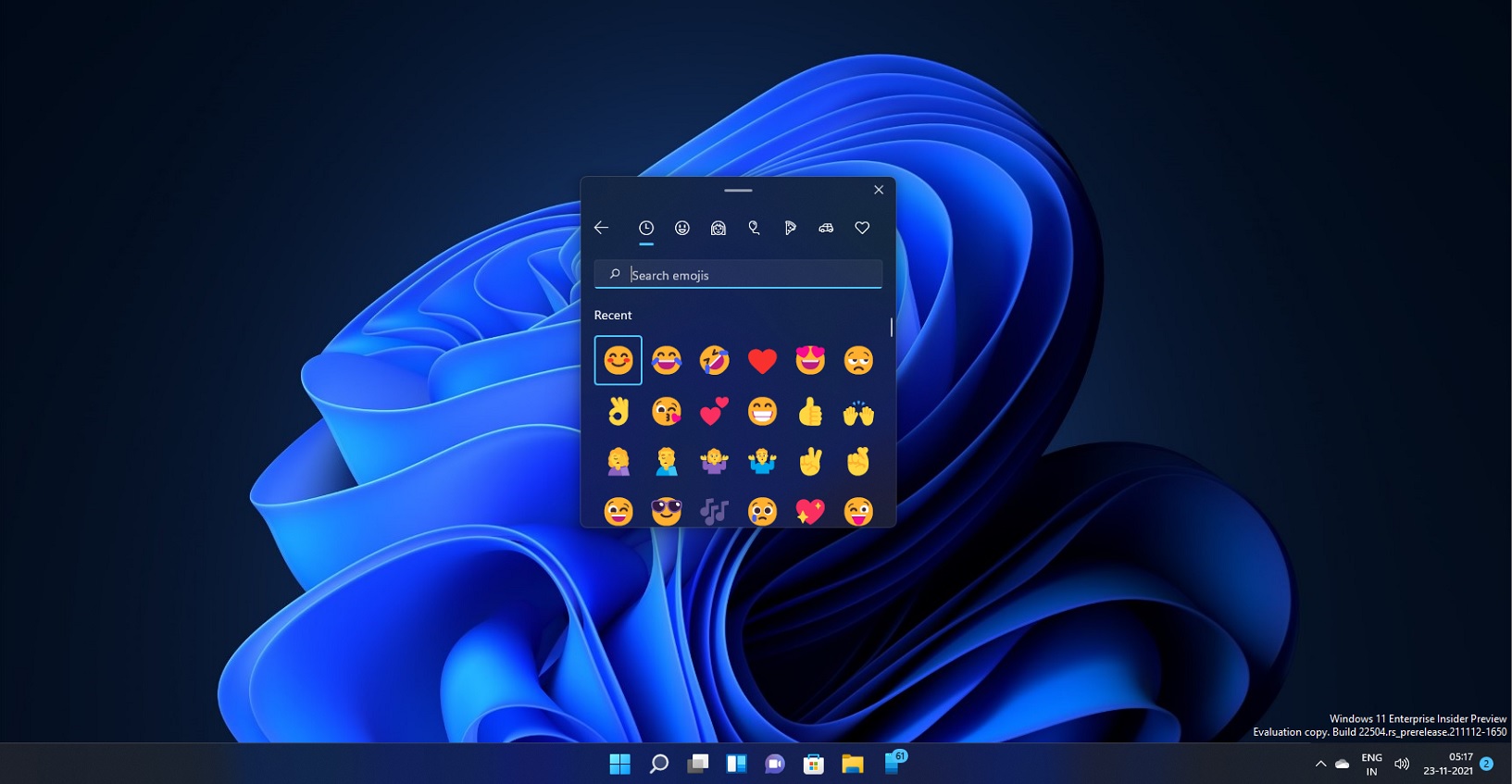Screen dimensions: 1512x784
Task: Insert the thumbs up emoji
Action: 810,411
